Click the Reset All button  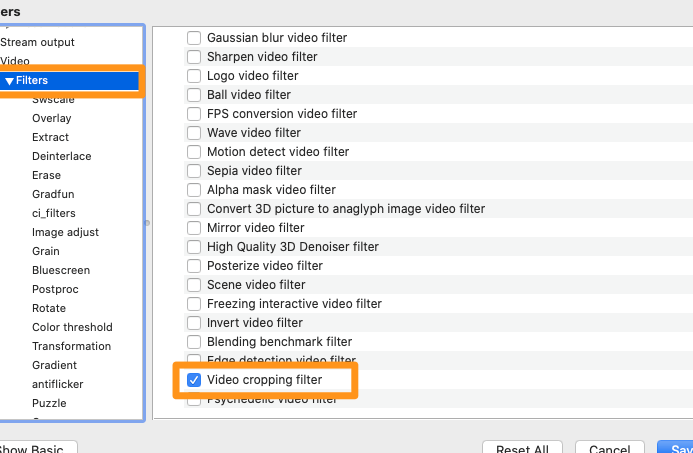[522, 447]
